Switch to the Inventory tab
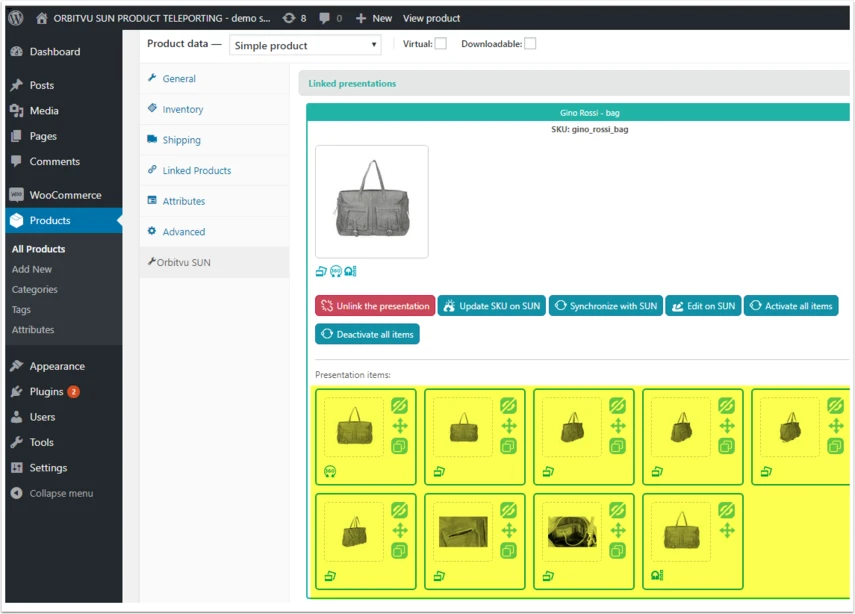The image size is (855, 614). [183, 109]
